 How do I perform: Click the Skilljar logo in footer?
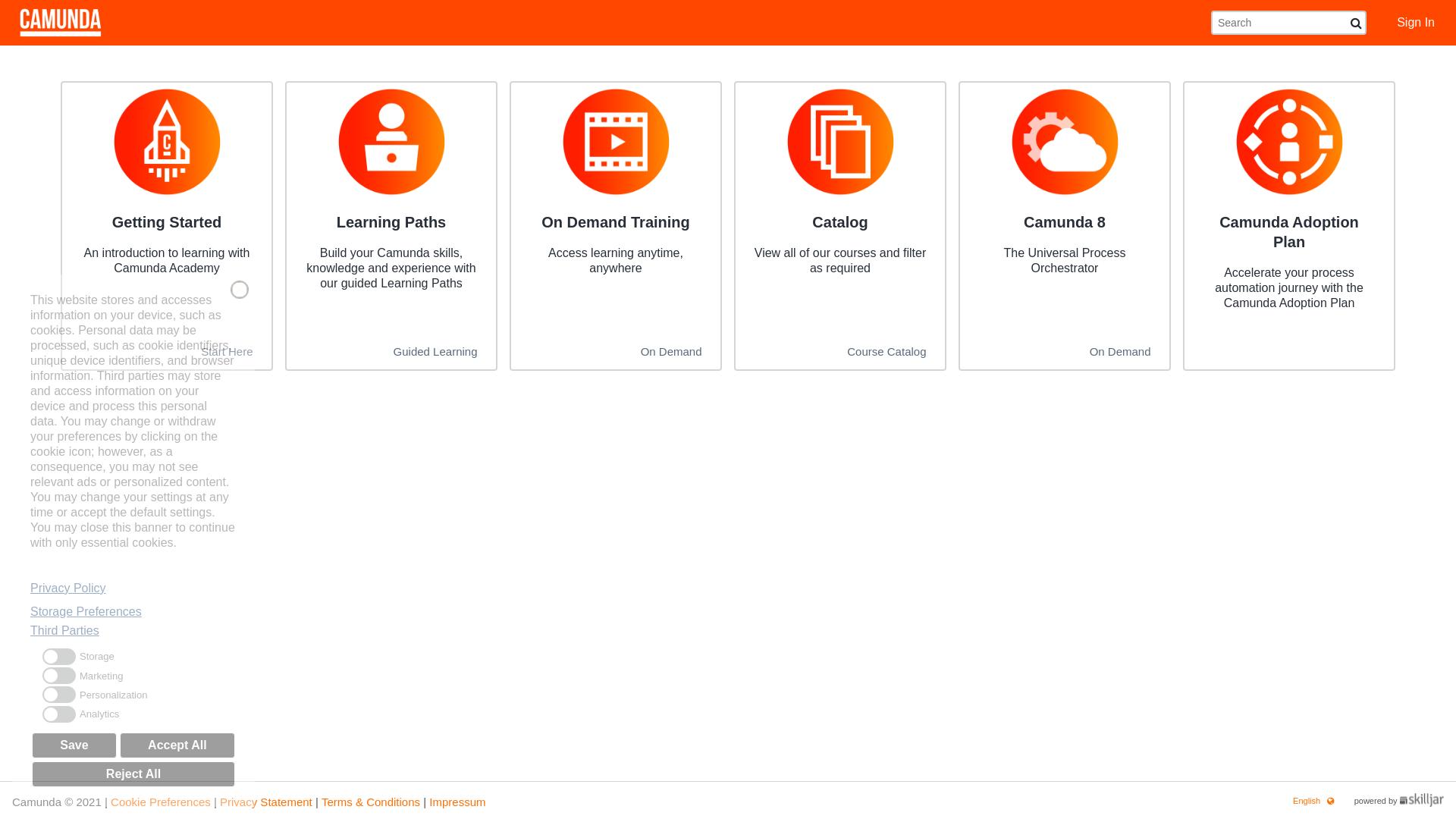point(1421,800)
